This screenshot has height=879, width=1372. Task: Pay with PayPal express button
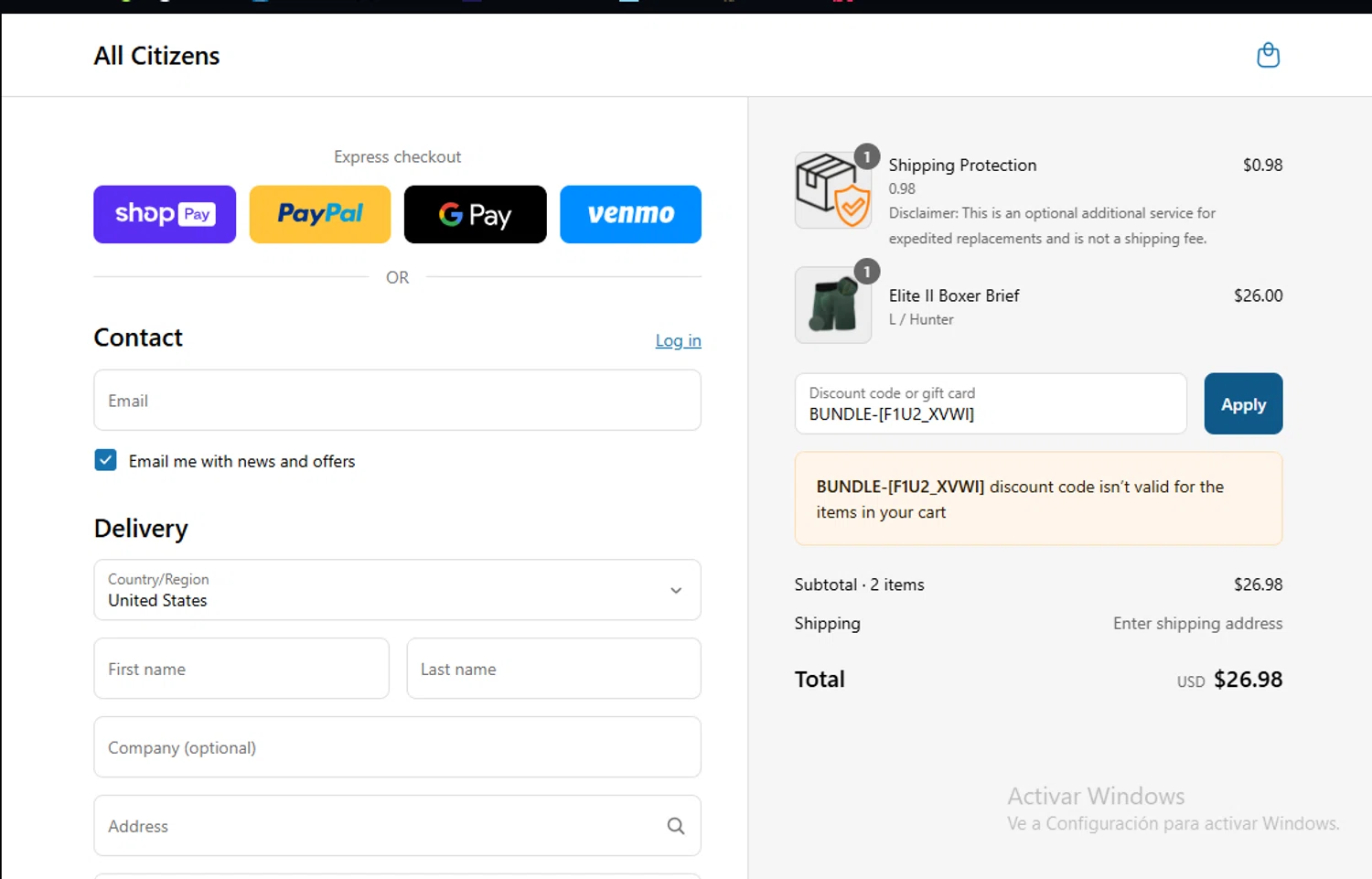tap(320, 214)
